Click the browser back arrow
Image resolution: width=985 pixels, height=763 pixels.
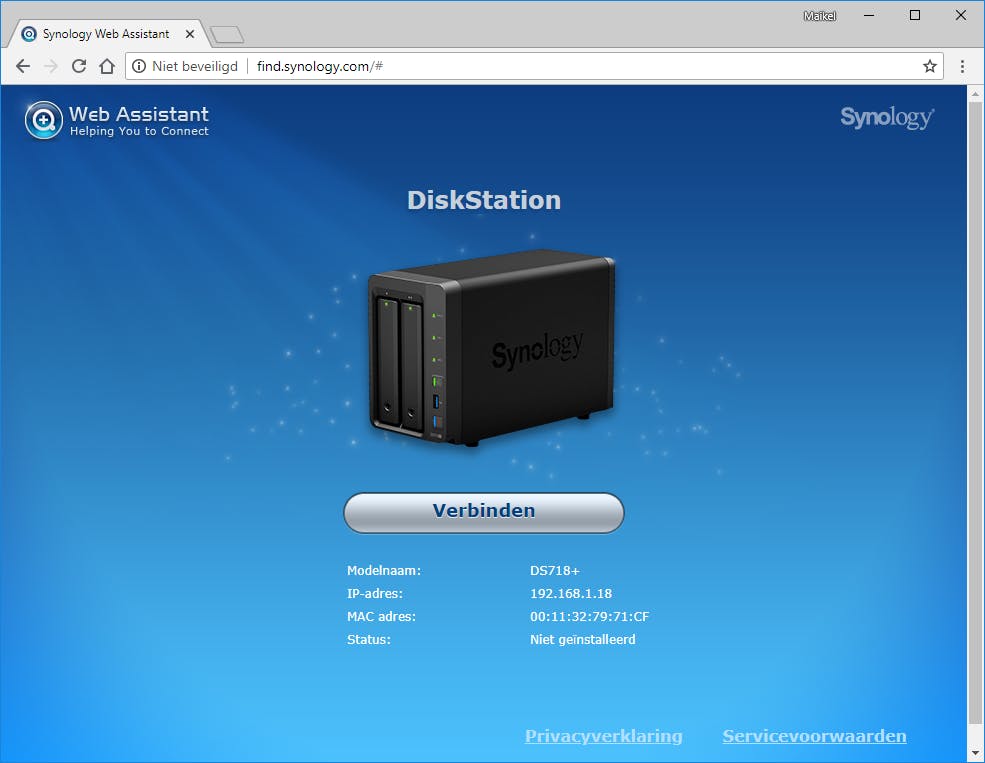tap(23, 66)
